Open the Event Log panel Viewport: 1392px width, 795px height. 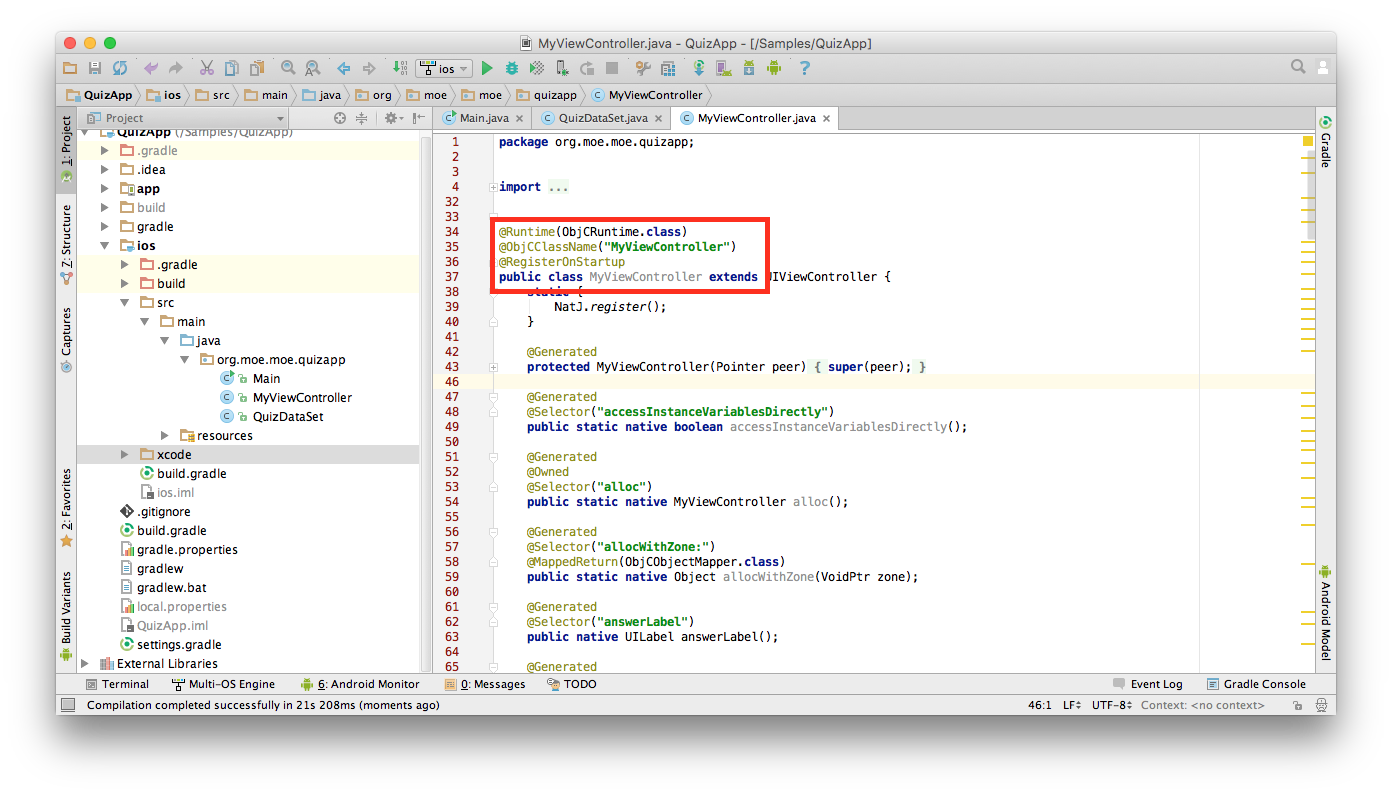pyautogui.click(x=1147, y=684)
